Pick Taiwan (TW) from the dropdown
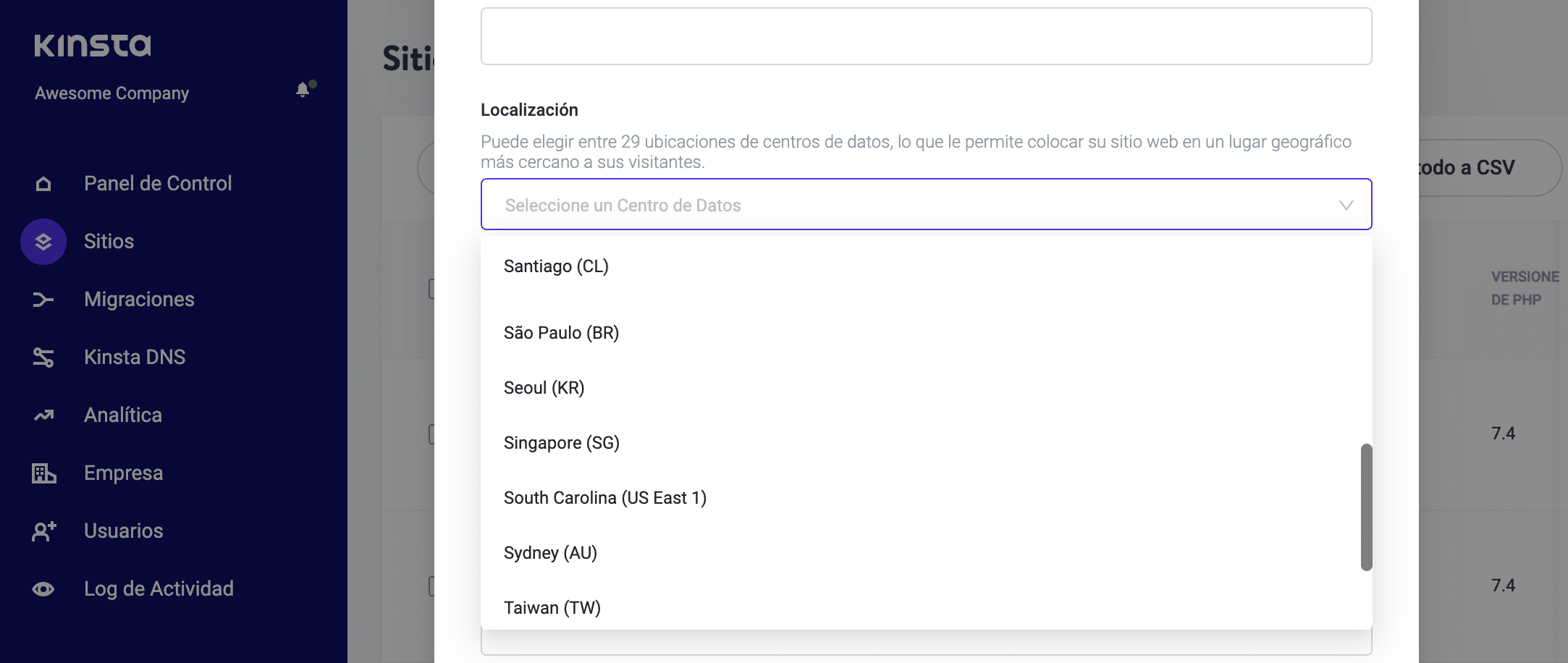The height and width of the screenshot is (663, 1568). tap(552, 608)
